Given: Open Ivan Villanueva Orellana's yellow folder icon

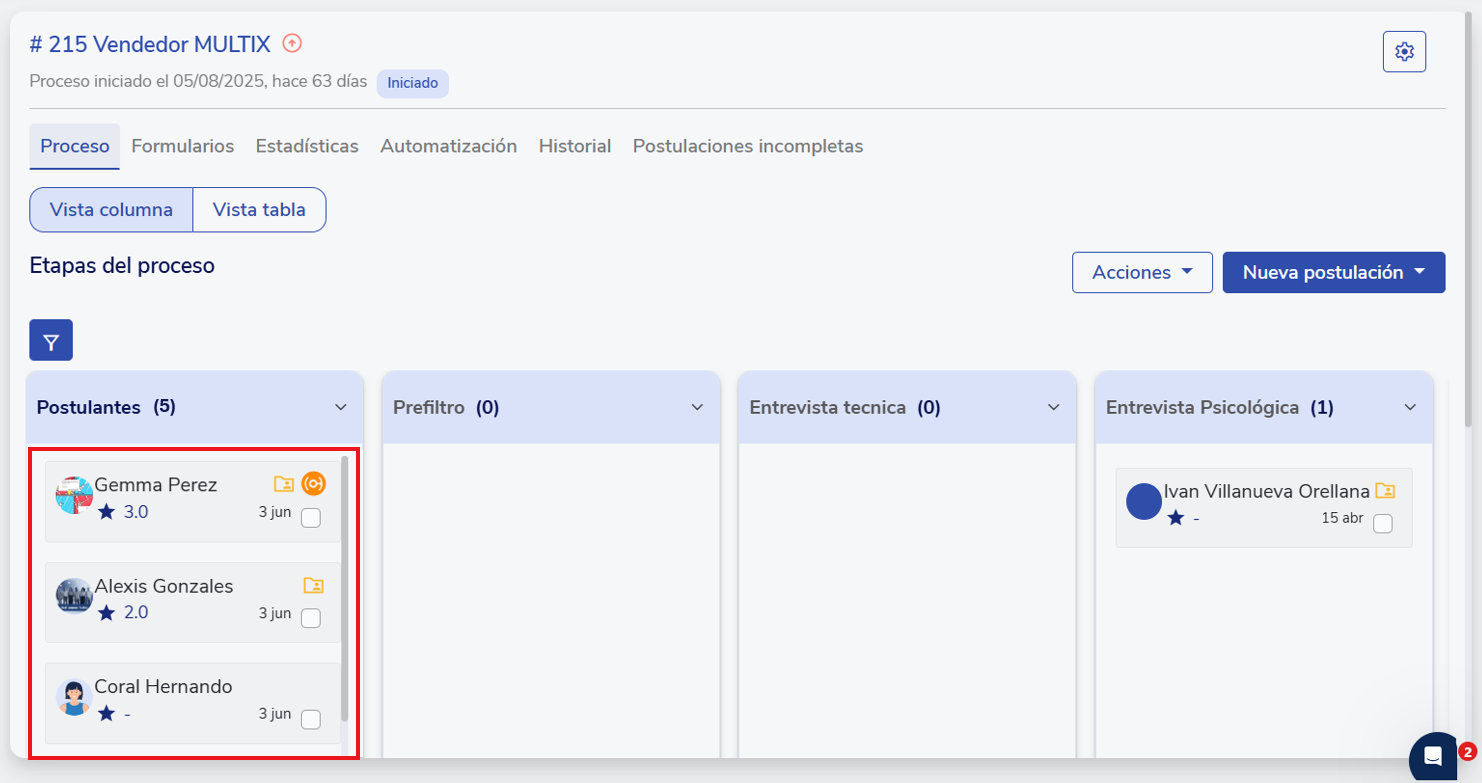Looking at the screenshot, I should pyautogui.click(x=1385, y=491).
